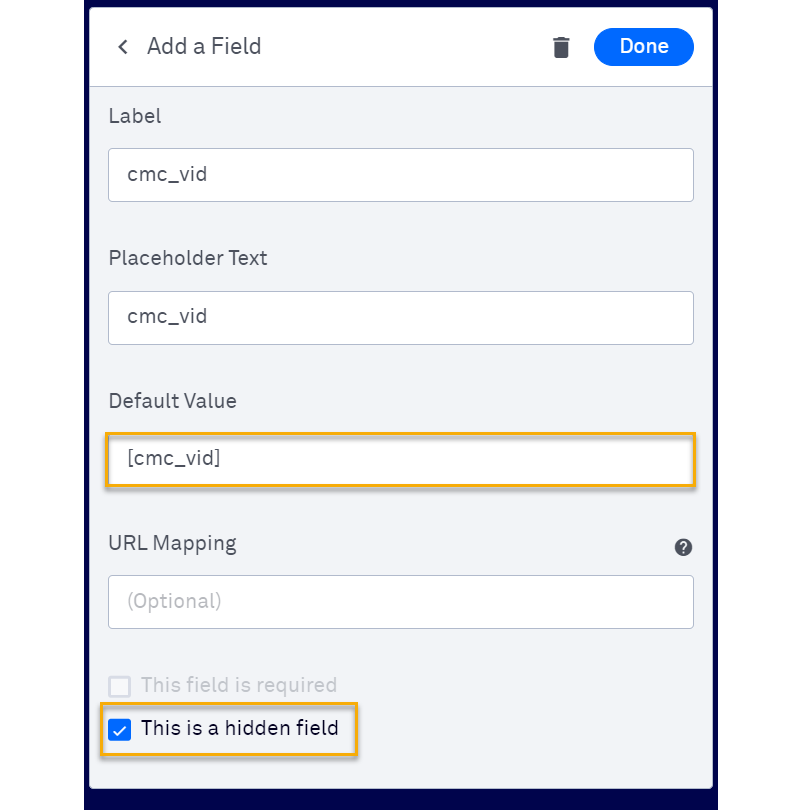This screenshot has height=810, width=809.
Task: Click the URL Mapping (Optional) input
Action: [x=400, y=602]
